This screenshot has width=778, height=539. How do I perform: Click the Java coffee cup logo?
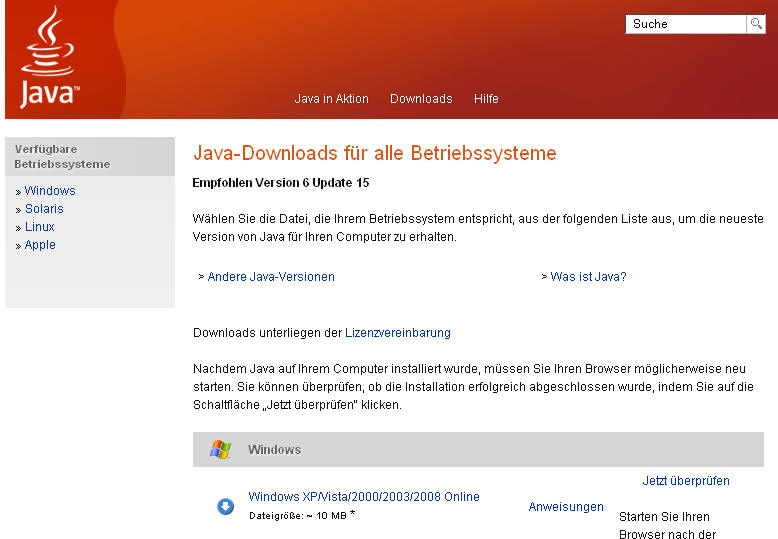(x=48, y=58)
